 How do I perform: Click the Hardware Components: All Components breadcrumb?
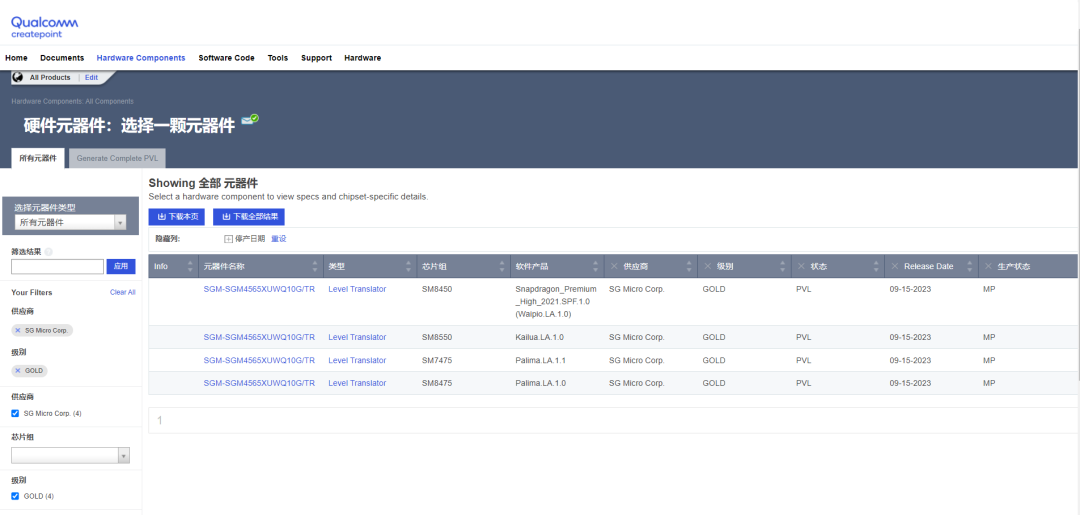(72, 101)
